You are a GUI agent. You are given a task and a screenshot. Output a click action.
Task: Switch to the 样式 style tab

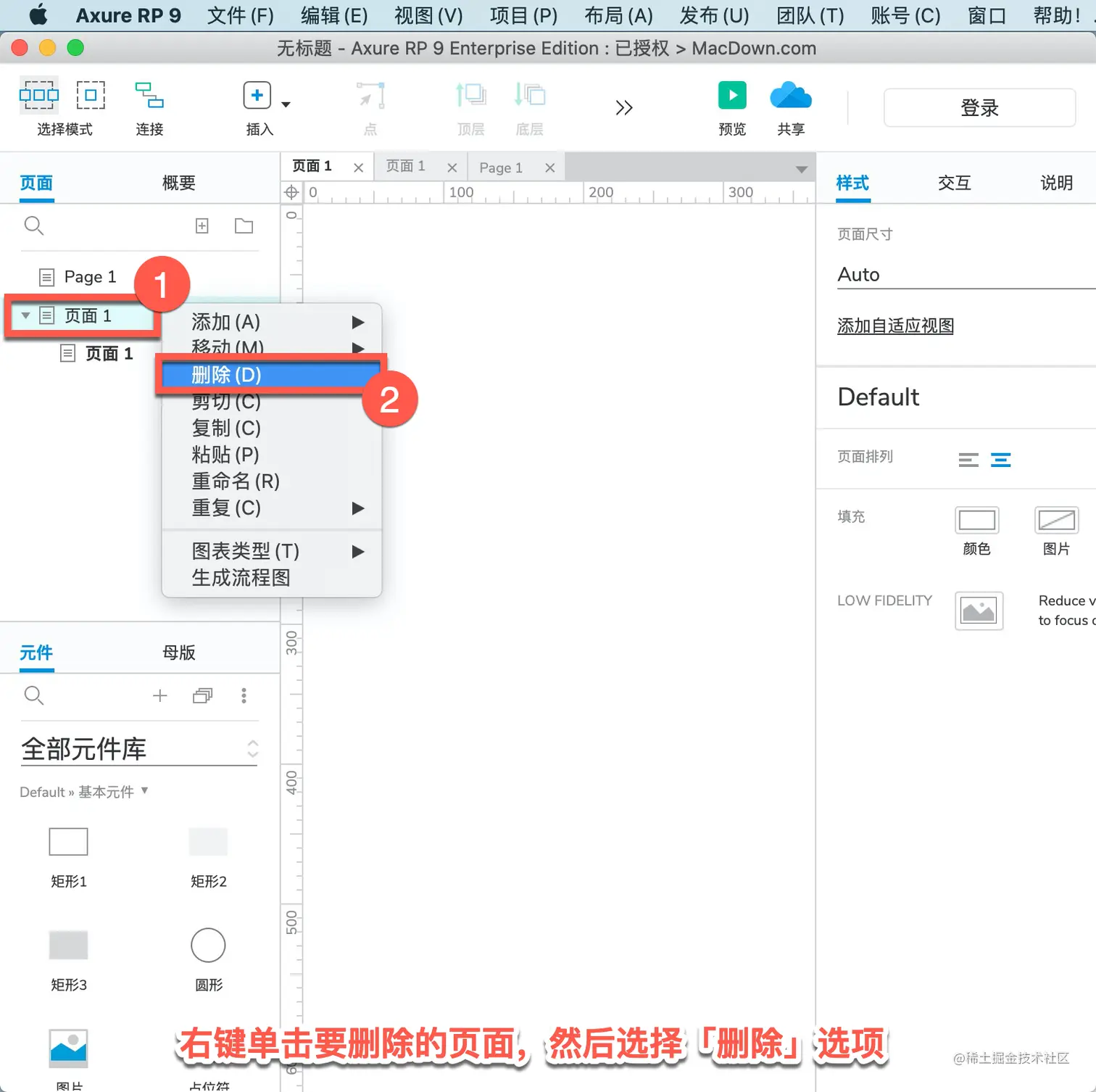point(852,183)
